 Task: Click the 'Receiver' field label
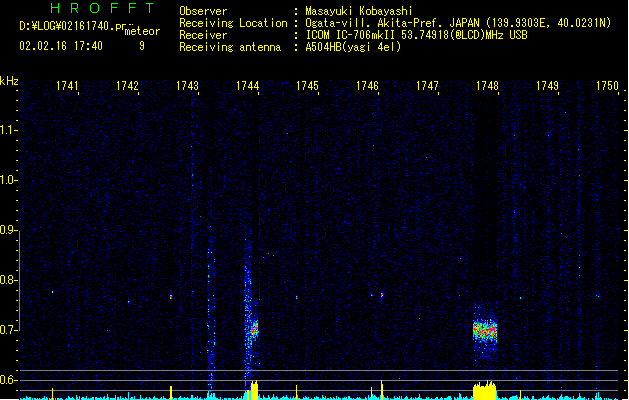click(x=203, y=35)
